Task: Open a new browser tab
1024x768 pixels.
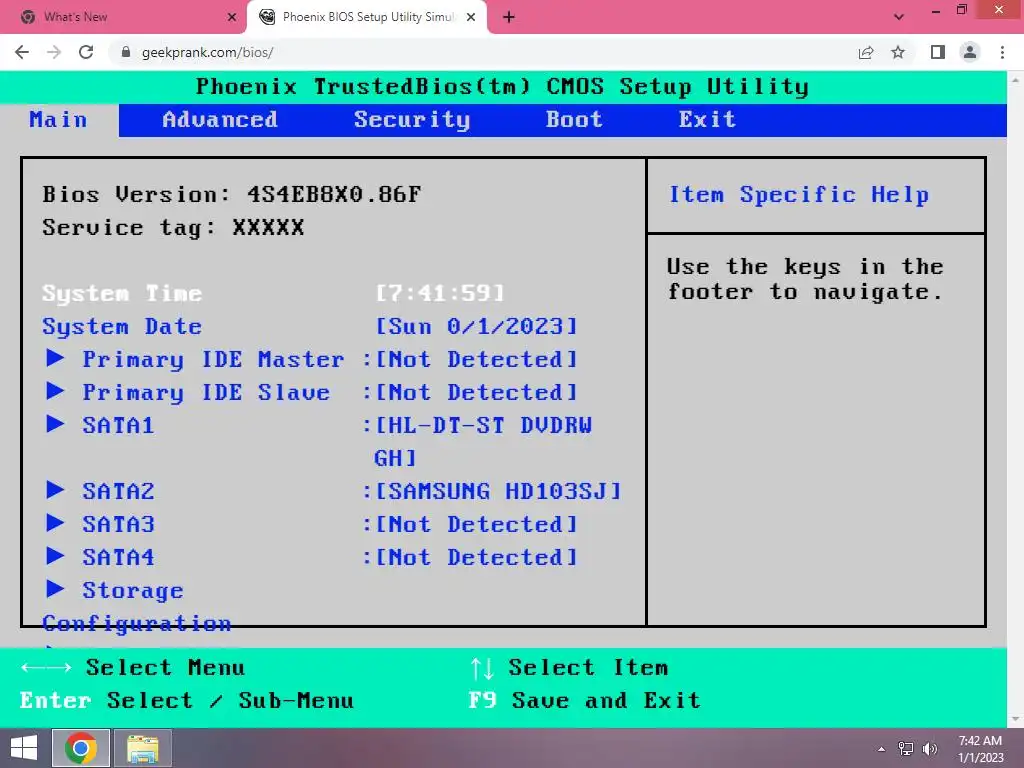Action: click(x=509, y=17)
